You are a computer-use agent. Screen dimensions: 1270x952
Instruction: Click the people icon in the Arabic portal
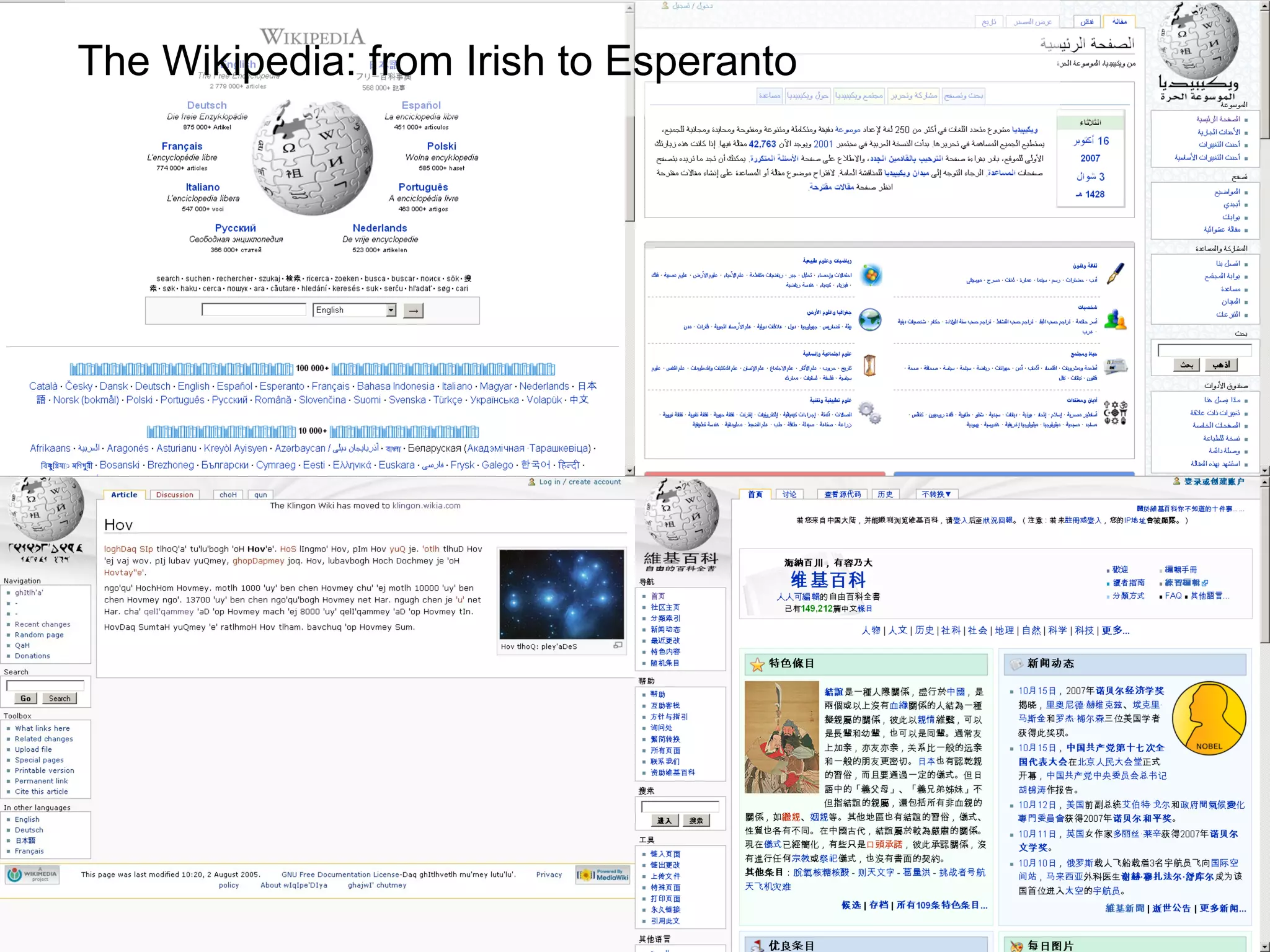[1115, 320]
